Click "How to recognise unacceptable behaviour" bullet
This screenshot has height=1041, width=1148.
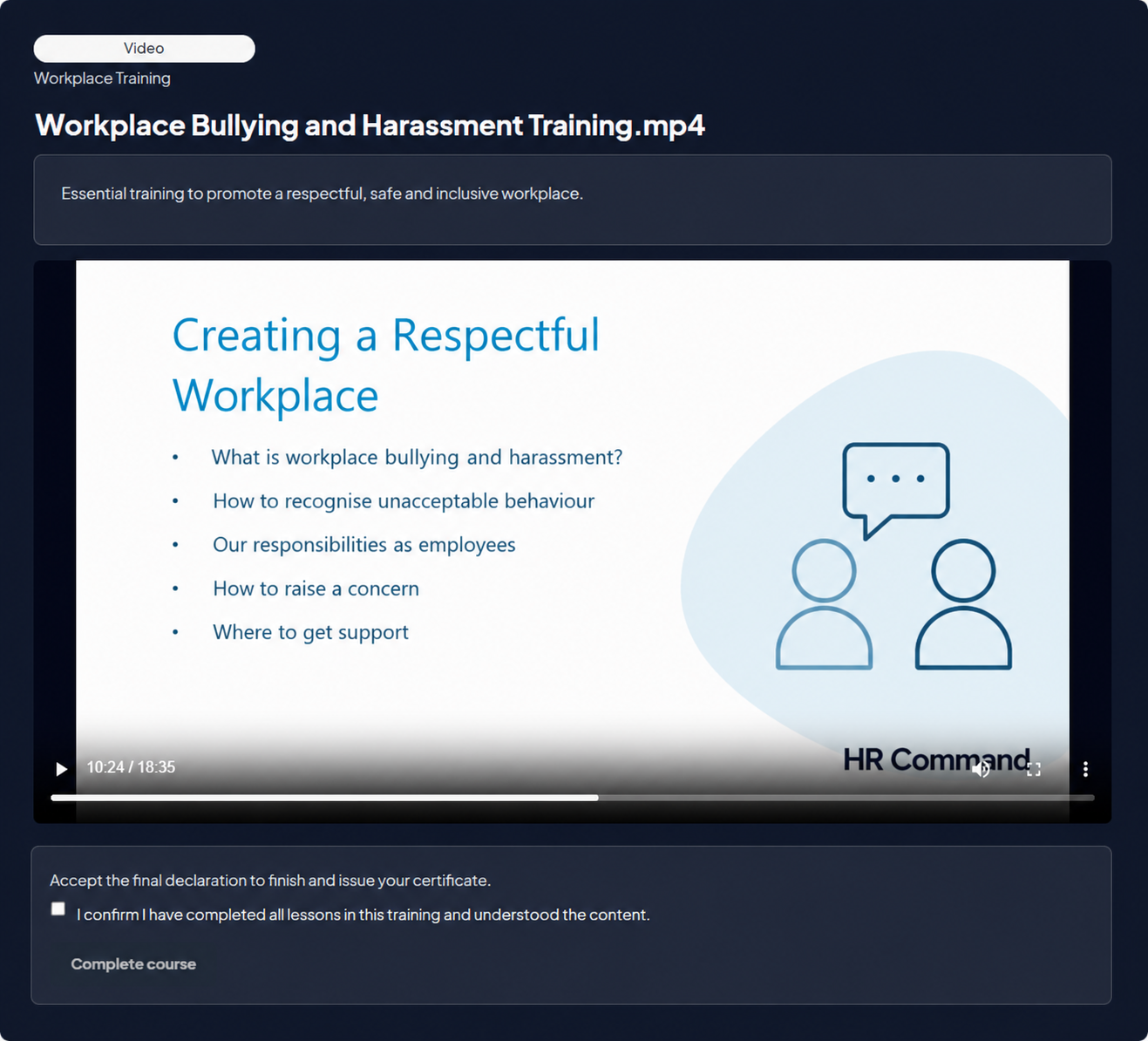[404, 500]
